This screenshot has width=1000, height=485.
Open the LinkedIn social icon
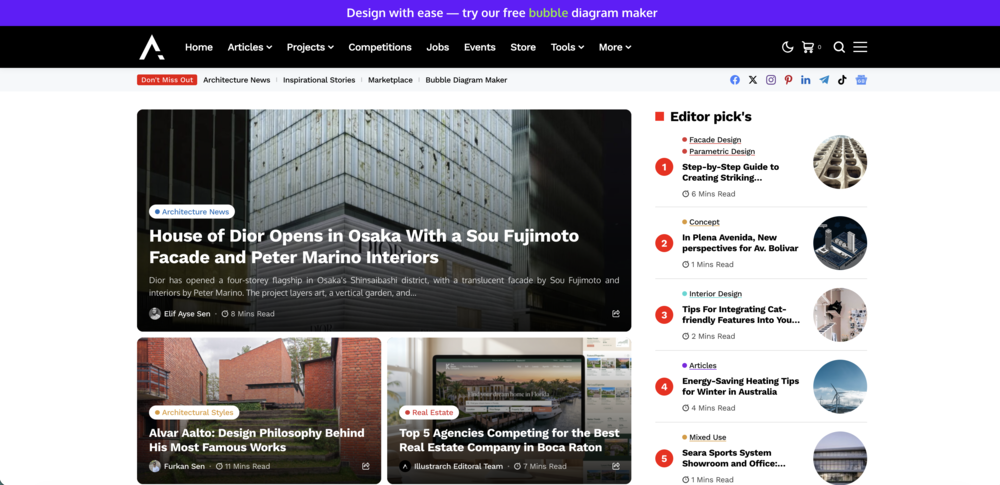806,80
